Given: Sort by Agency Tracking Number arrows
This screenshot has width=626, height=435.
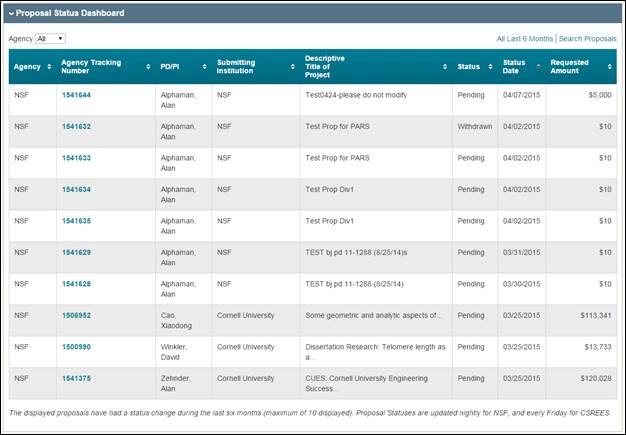Looking at the screenshot, I should pyautogui.click(x=148, y=67).
